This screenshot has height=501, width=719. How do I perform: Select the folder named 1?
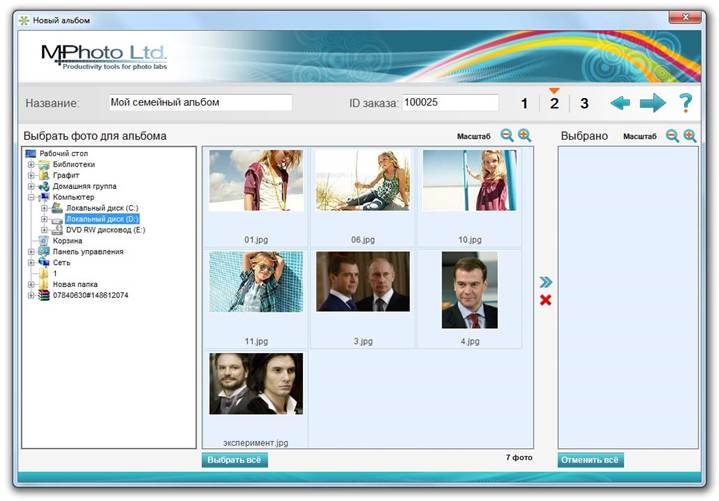click(x=55, y=274)
